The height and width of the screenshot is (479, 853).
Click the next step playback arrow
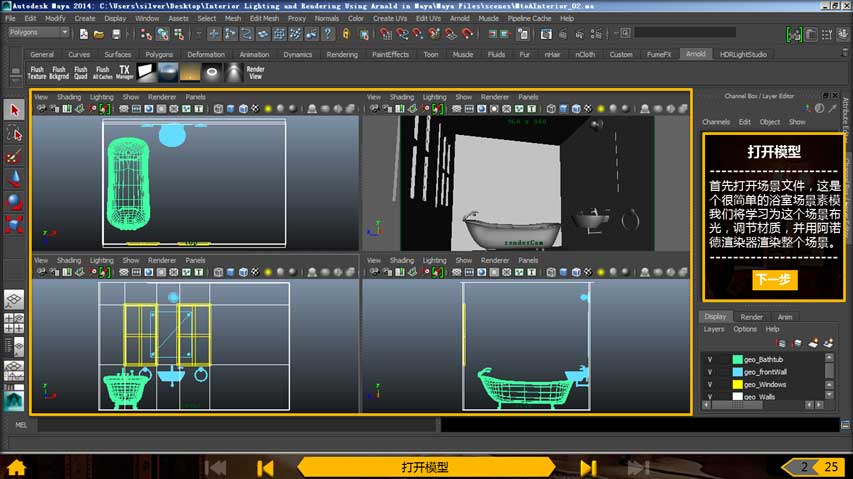point(588,467)
